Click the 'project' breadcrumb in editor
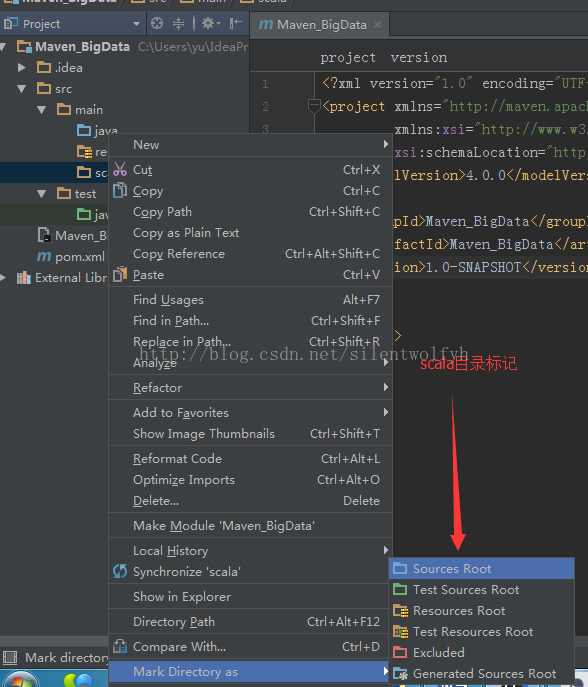 pos(348,57)
